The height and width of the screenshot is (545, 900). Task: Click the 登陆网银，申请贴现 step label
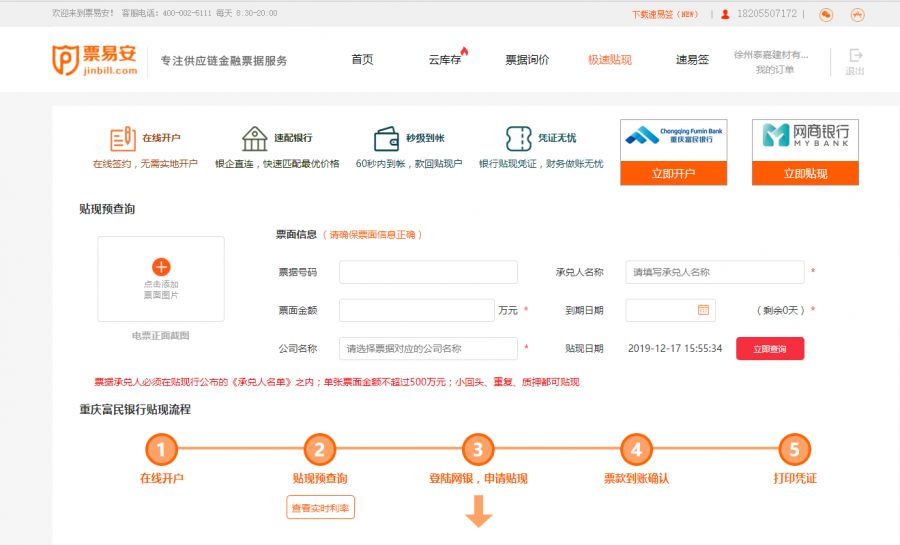click(x=478, y=478)
